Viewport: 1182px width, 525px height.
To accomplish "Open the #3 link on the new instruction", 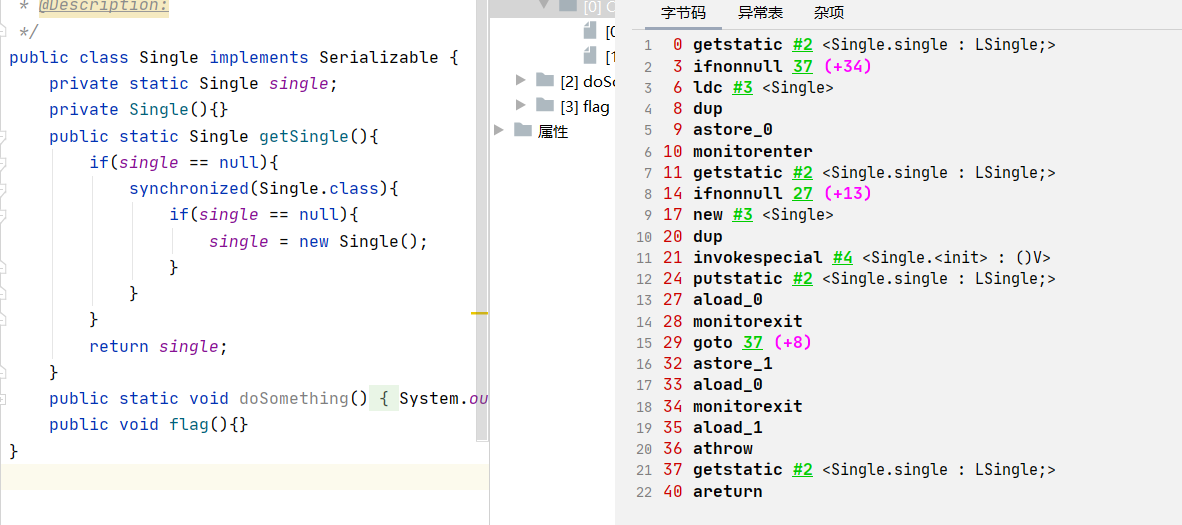I will (x=742, y=215).
